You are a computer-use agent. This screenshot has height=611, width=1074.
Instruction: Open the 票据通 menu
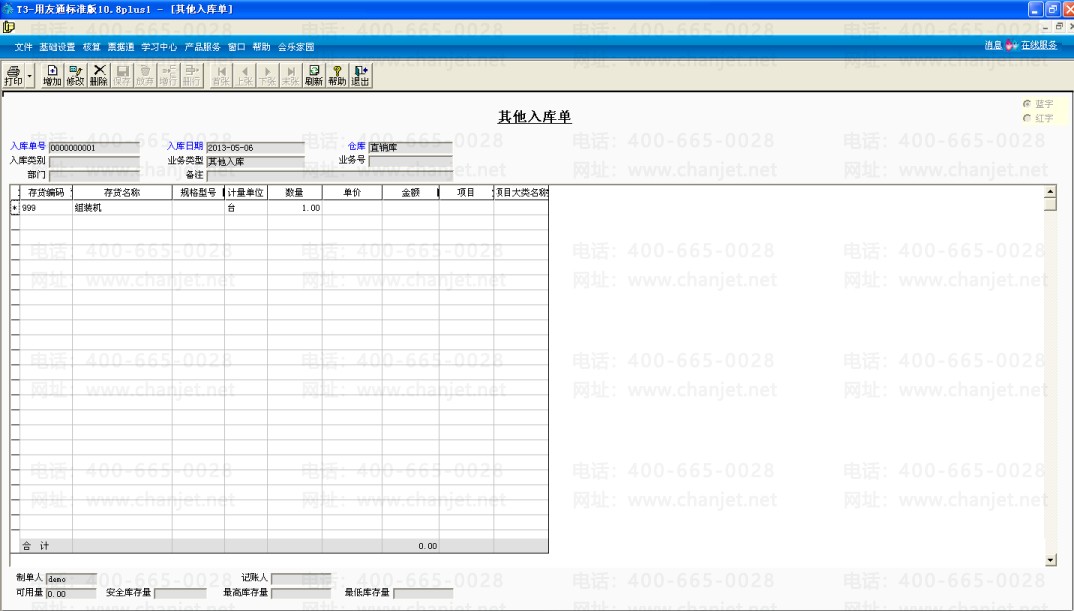pos(121,47)
